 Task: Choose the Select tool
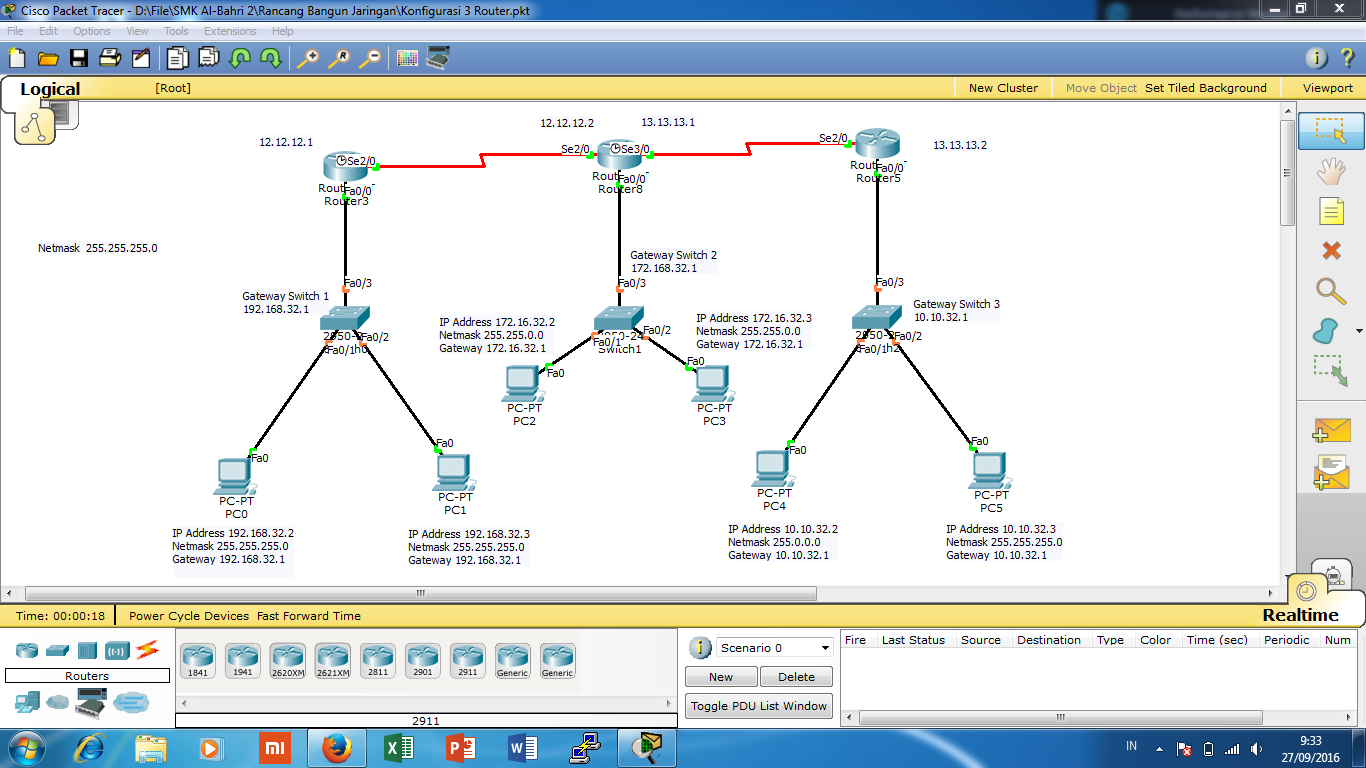click(x=1331, y=131)
